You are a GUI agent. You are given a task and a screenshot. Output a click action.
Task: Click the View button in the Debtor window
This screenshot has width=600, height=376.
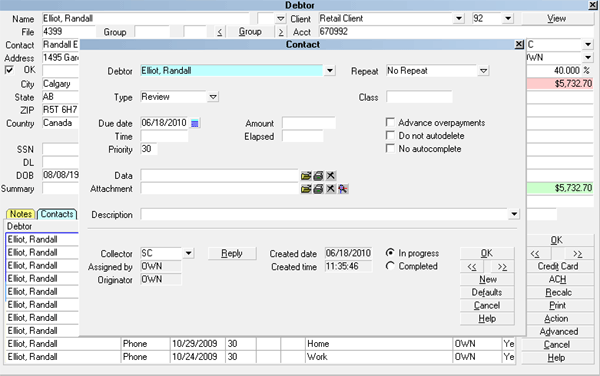557,18
